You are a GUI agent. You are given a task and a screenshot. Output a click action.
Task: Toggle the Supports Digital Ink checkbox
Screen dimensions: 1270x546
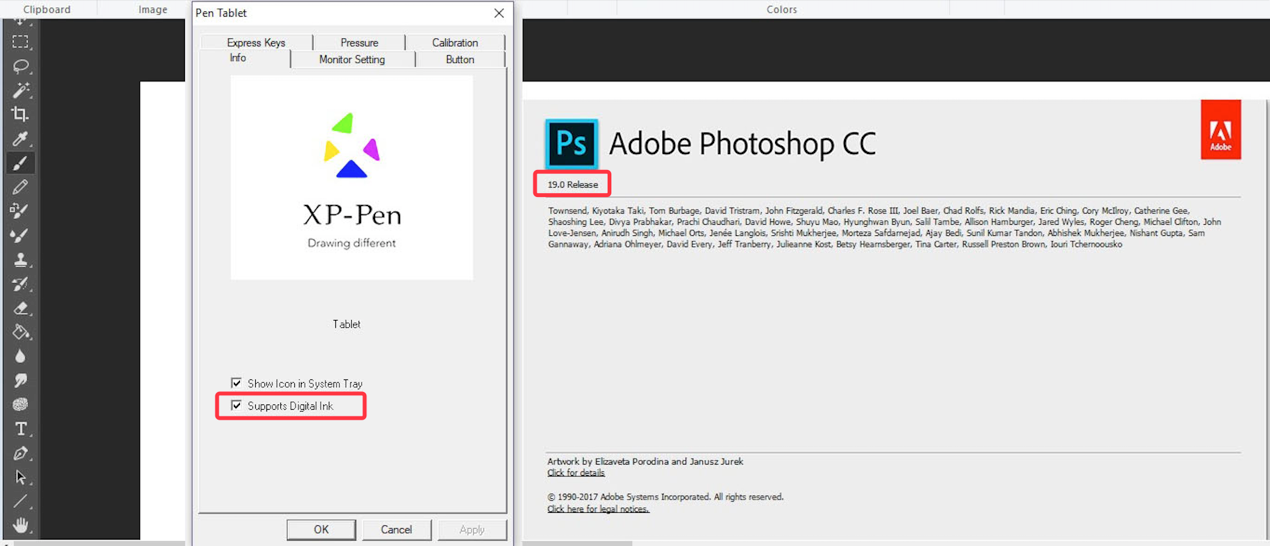(237, 406)
